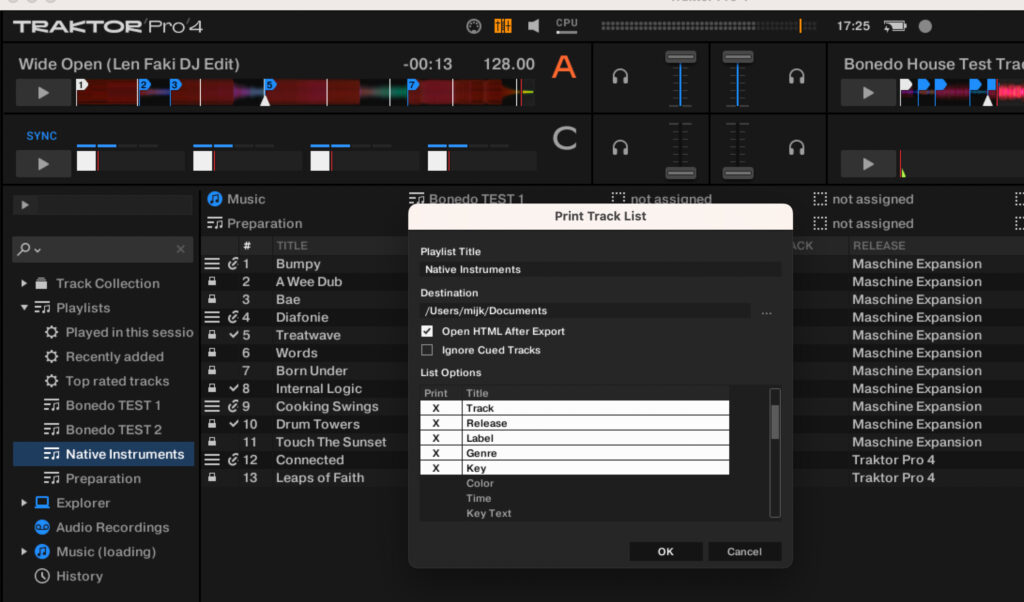
Task: Uncheck Open HTML After Export
Action: 427,332
